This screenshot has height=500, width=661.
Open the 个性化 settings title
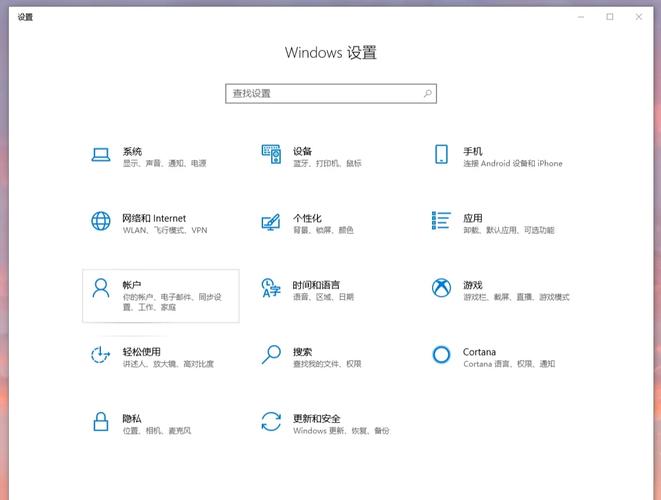click(x=307, y=218)
